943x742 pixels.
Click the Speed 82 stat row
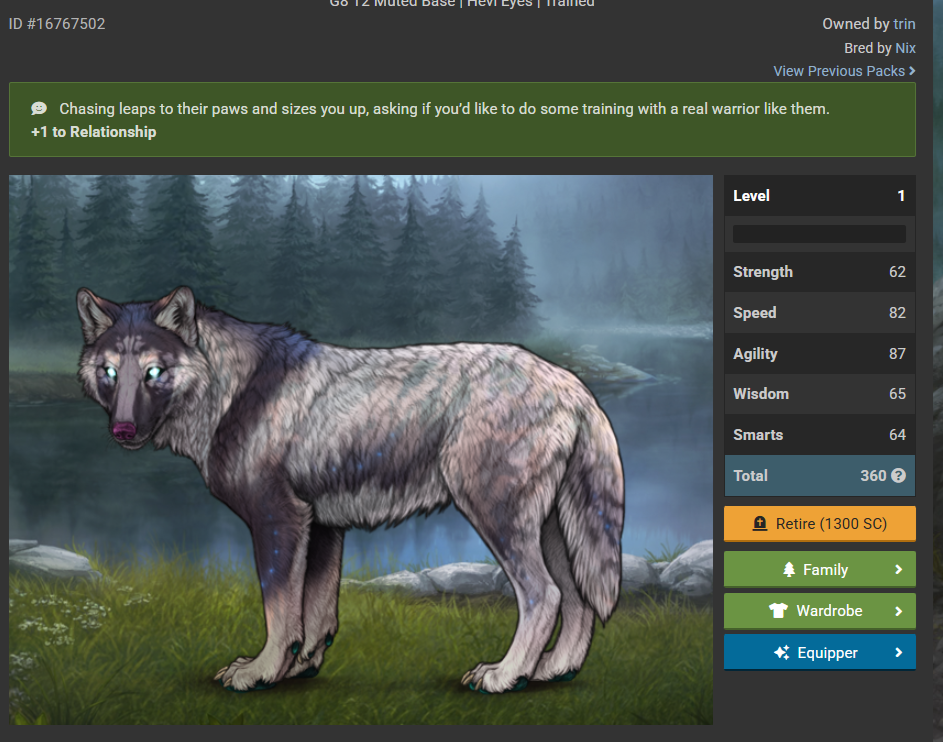pos(820,313)
